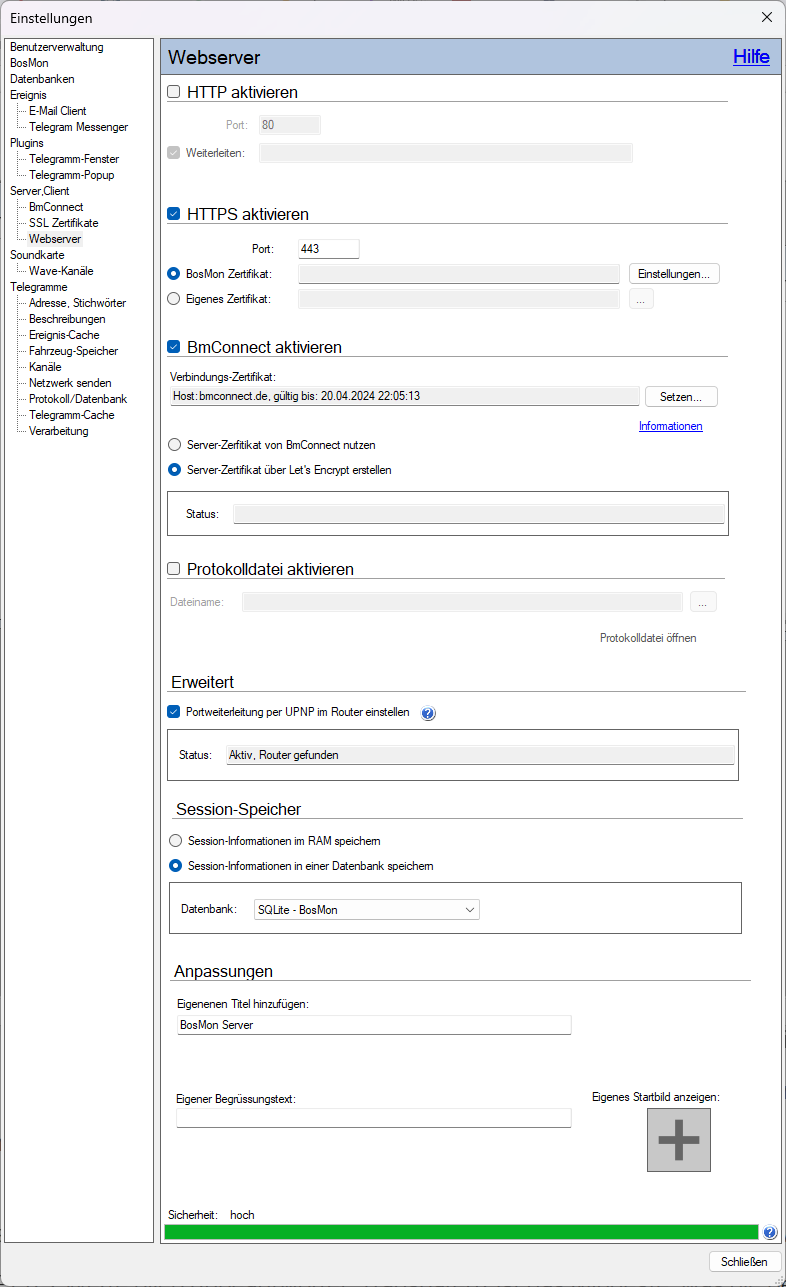Open Fahrzeug-Speicher settings
This screenshot has width=786, height=1287.
click(x=74, y=351)
